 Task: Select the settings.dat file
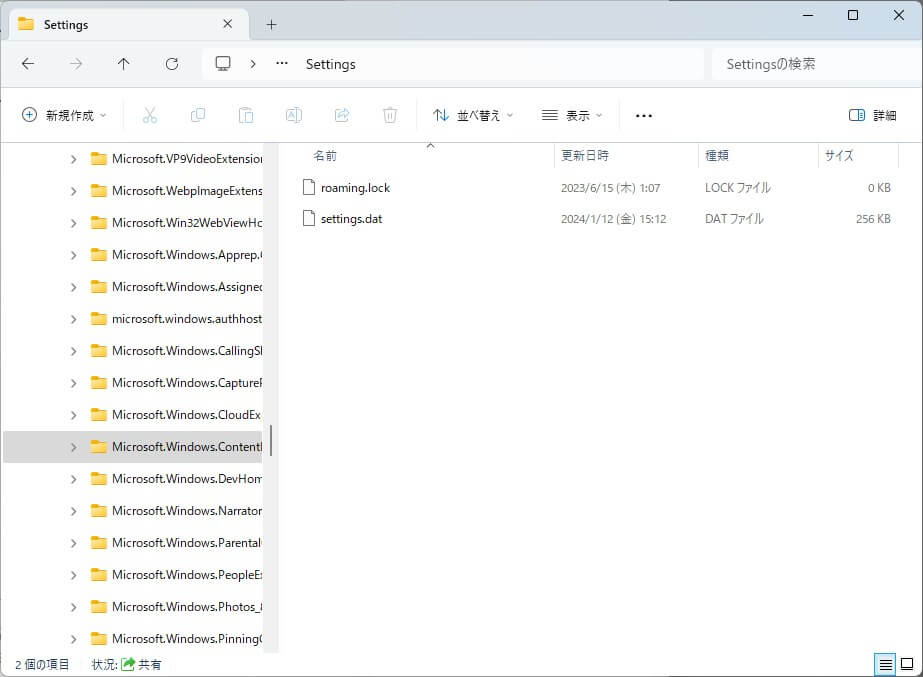click(x=351, y=219)
